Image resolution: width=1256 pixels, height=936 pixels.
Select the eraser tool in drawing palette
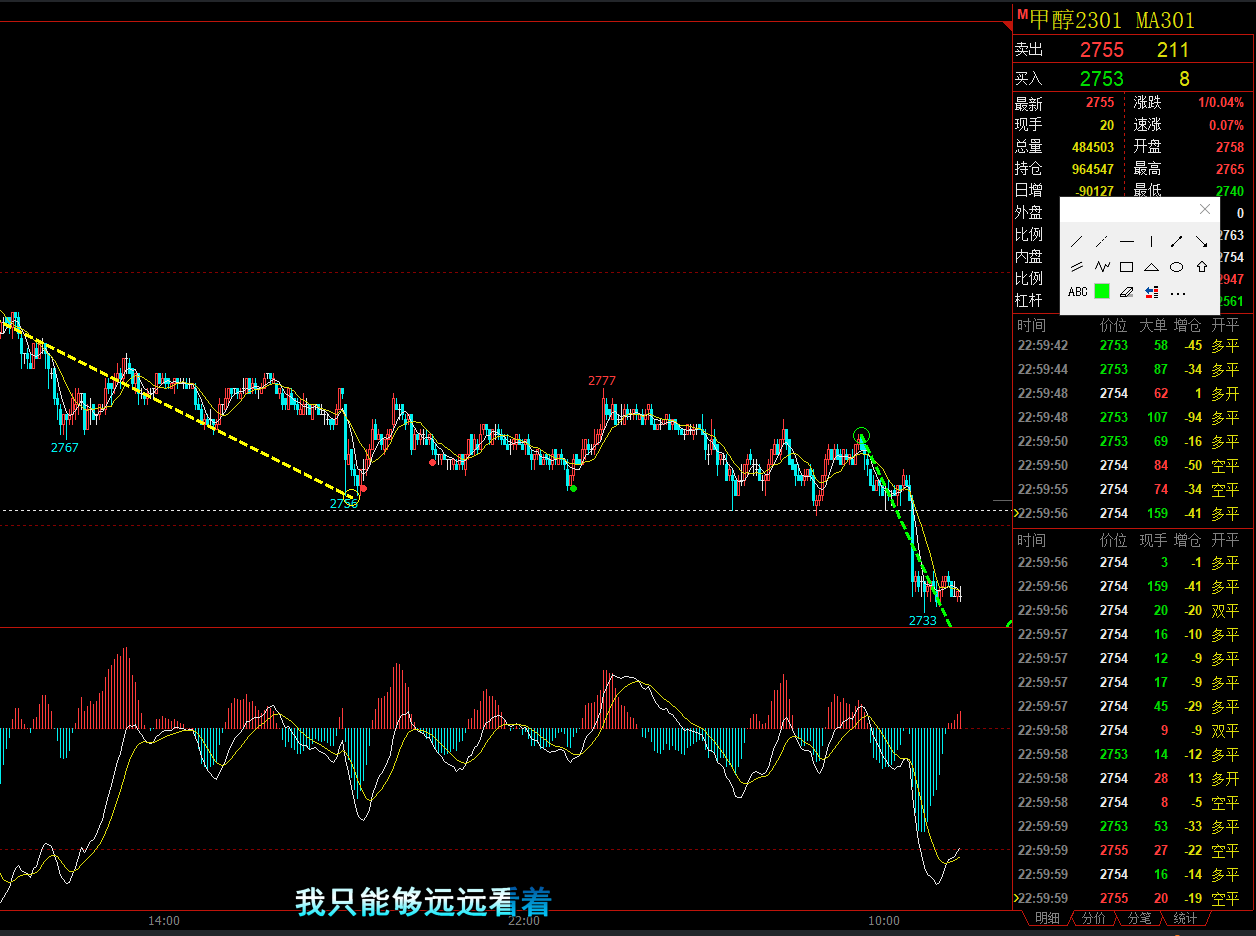coord(1127,292)
